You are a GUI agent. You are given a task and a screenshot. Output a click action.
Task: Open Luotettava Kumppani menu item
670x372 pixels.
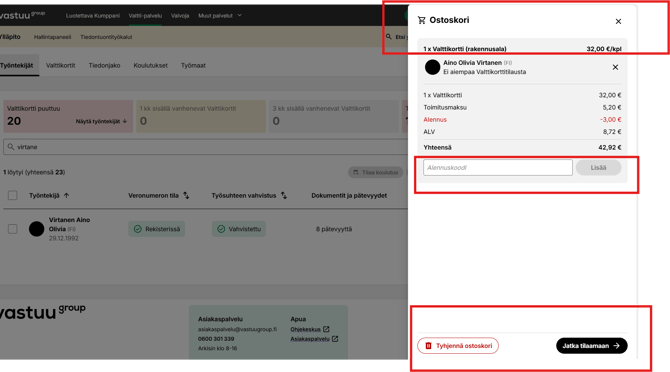(x=93, y=15)
